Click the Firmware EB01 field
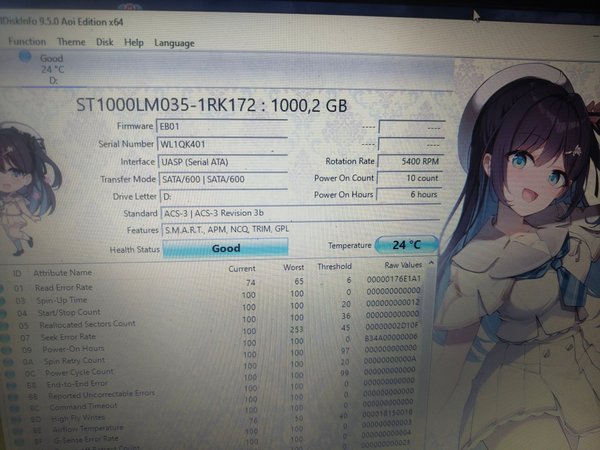The image size is (600, 450). tap(222, 126)
